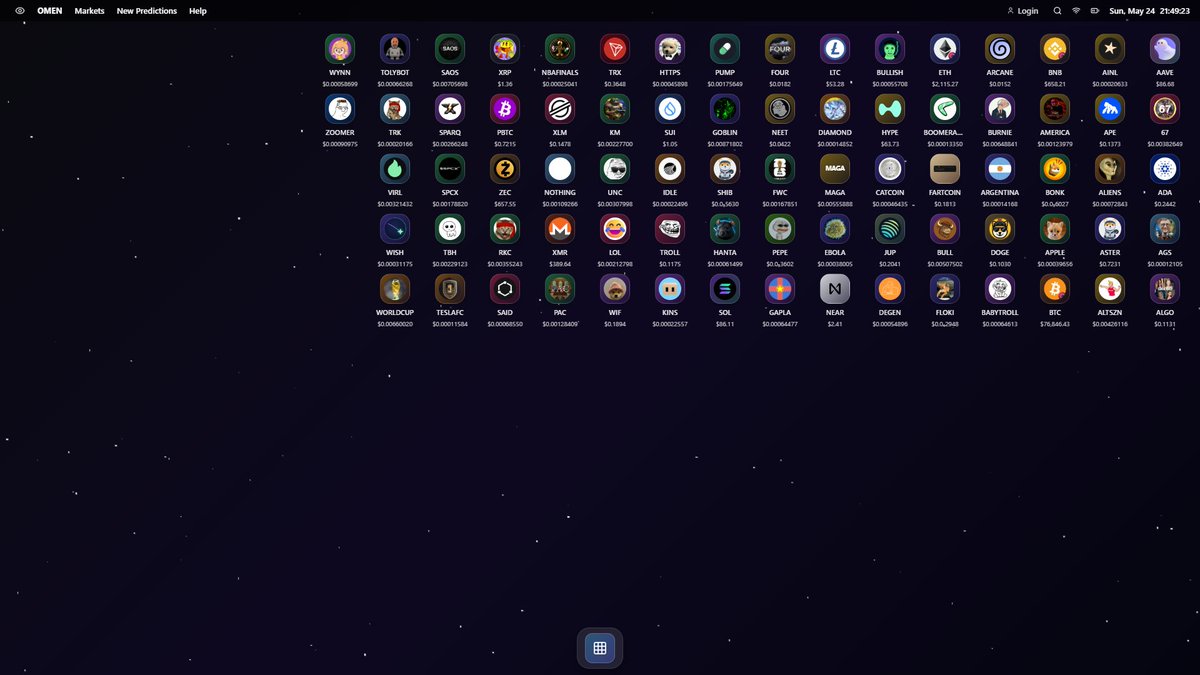
Task: Open the APE market icon
Action: tap(1110, 108)
